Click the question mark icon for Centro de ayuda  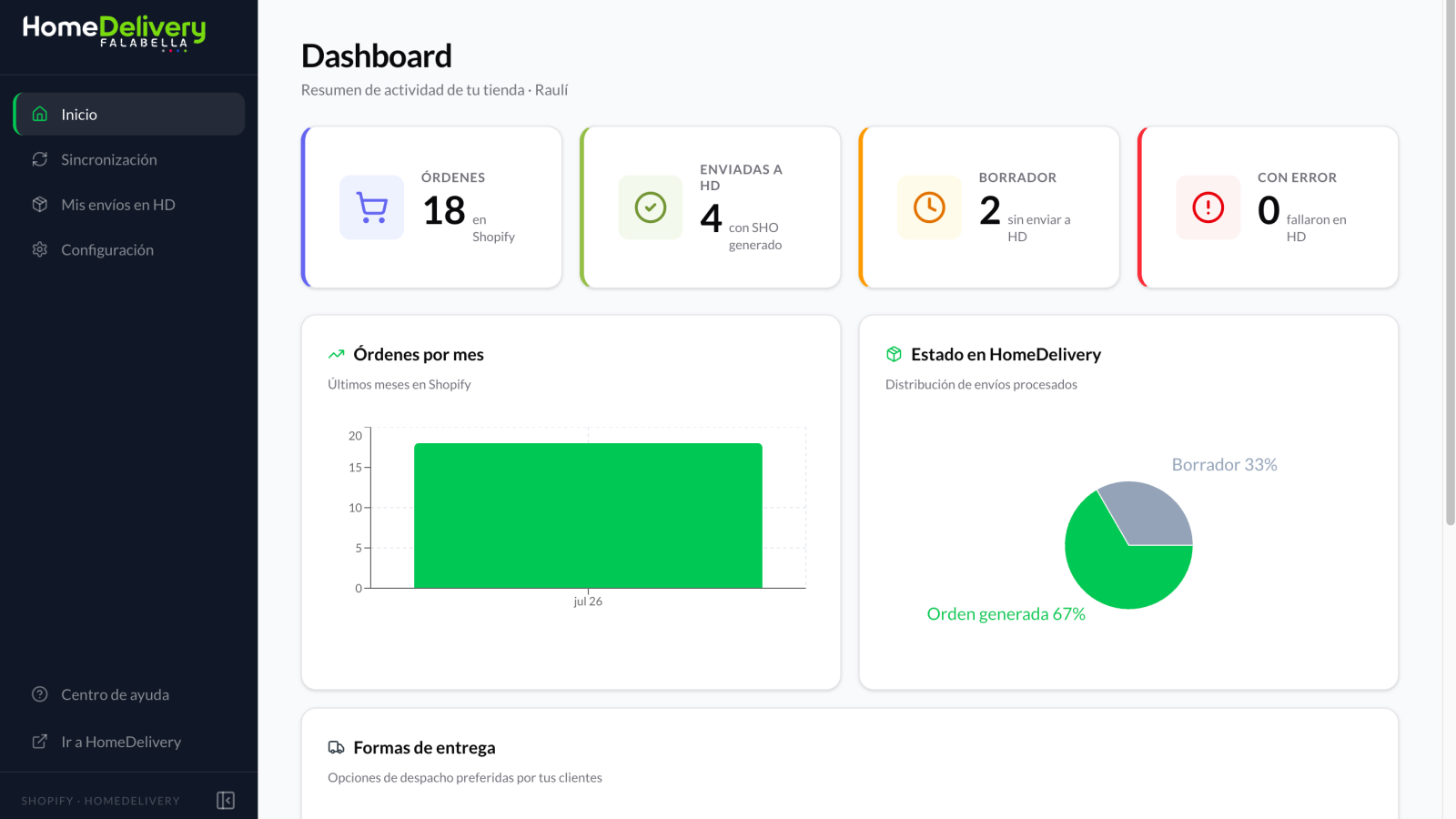click(x=40, y=694)
